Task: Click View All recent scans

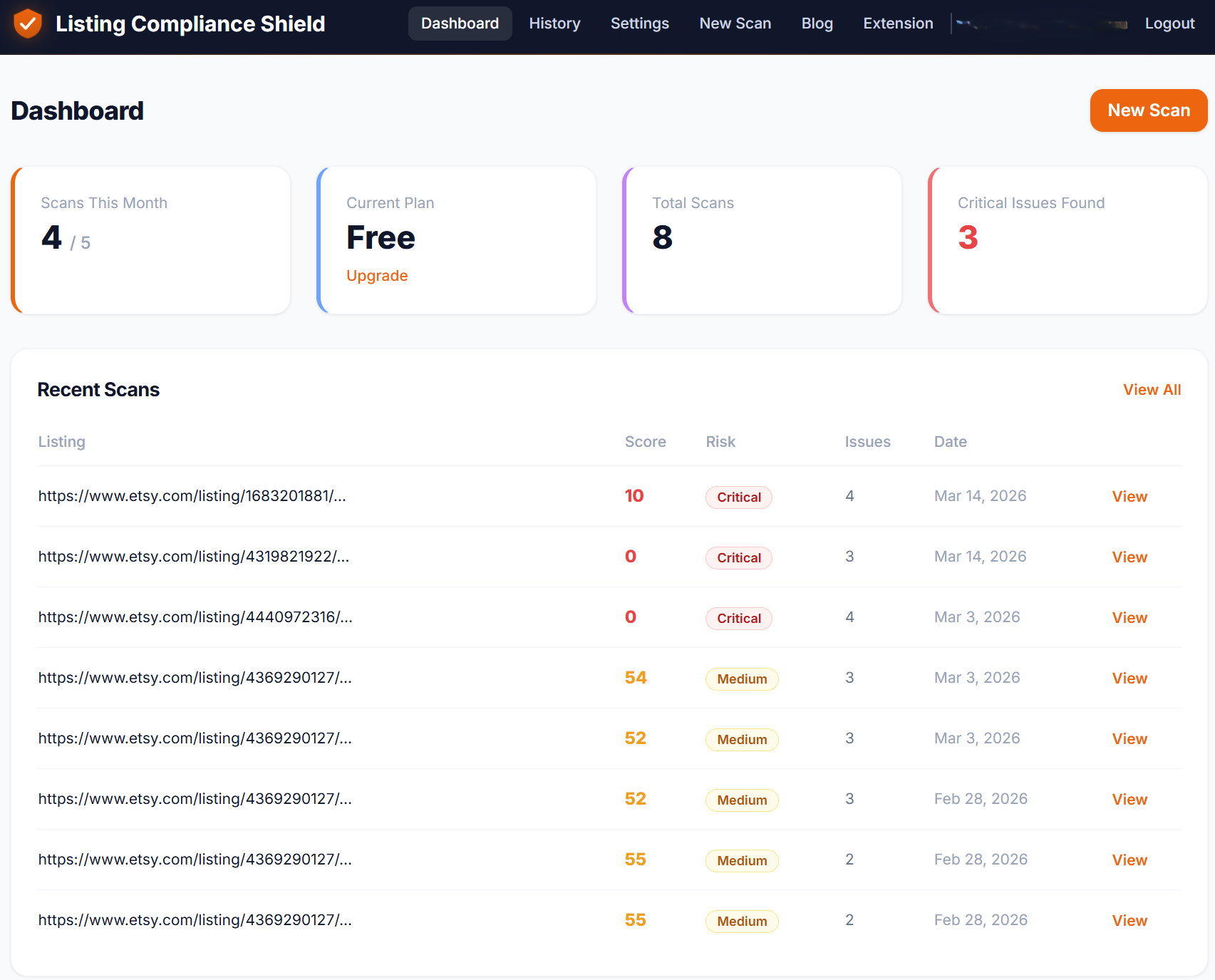Action: coord(1152,390)
